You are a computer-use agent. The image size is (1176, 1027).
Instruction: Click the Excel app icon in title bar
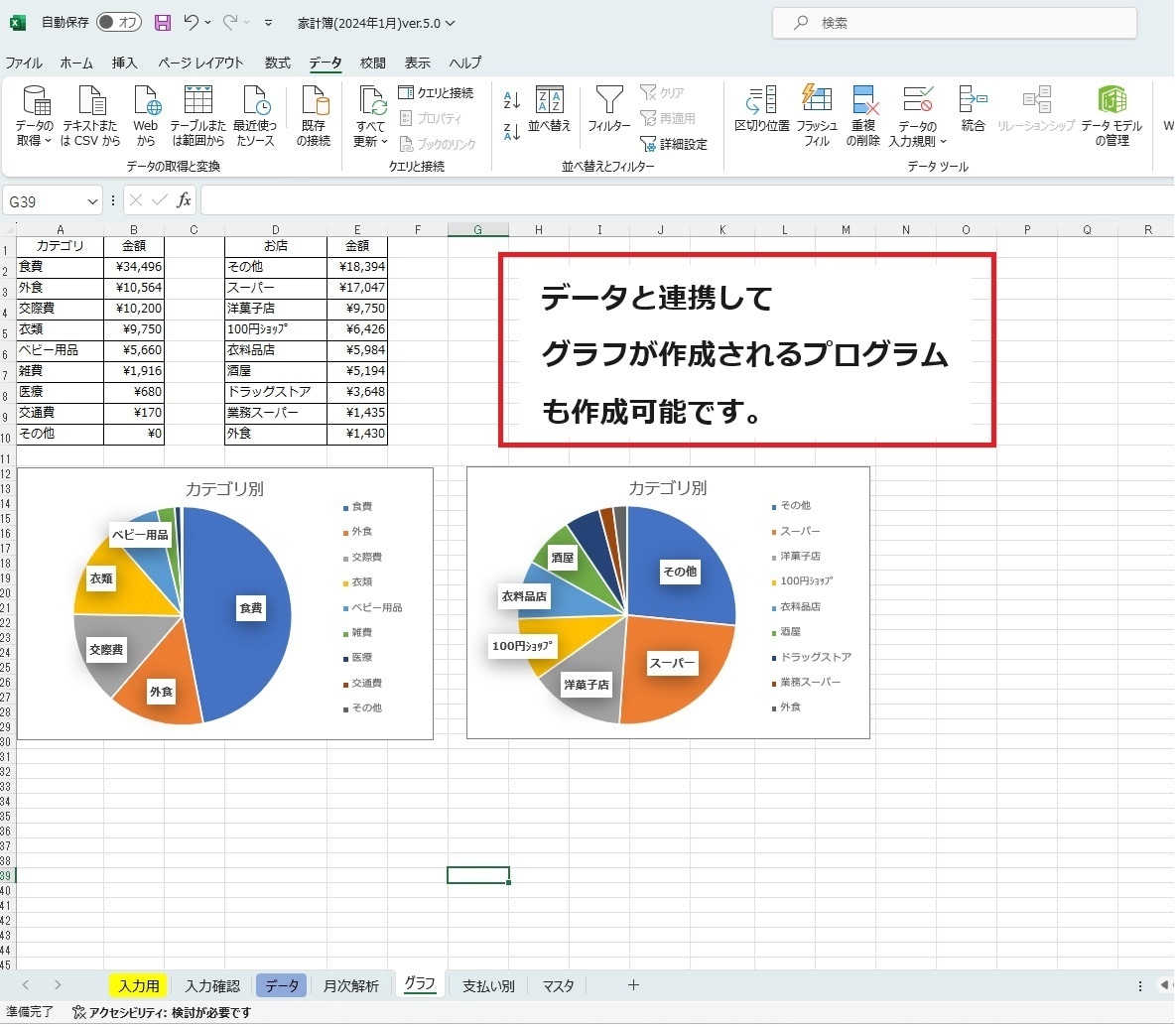(x=17, y=23)
